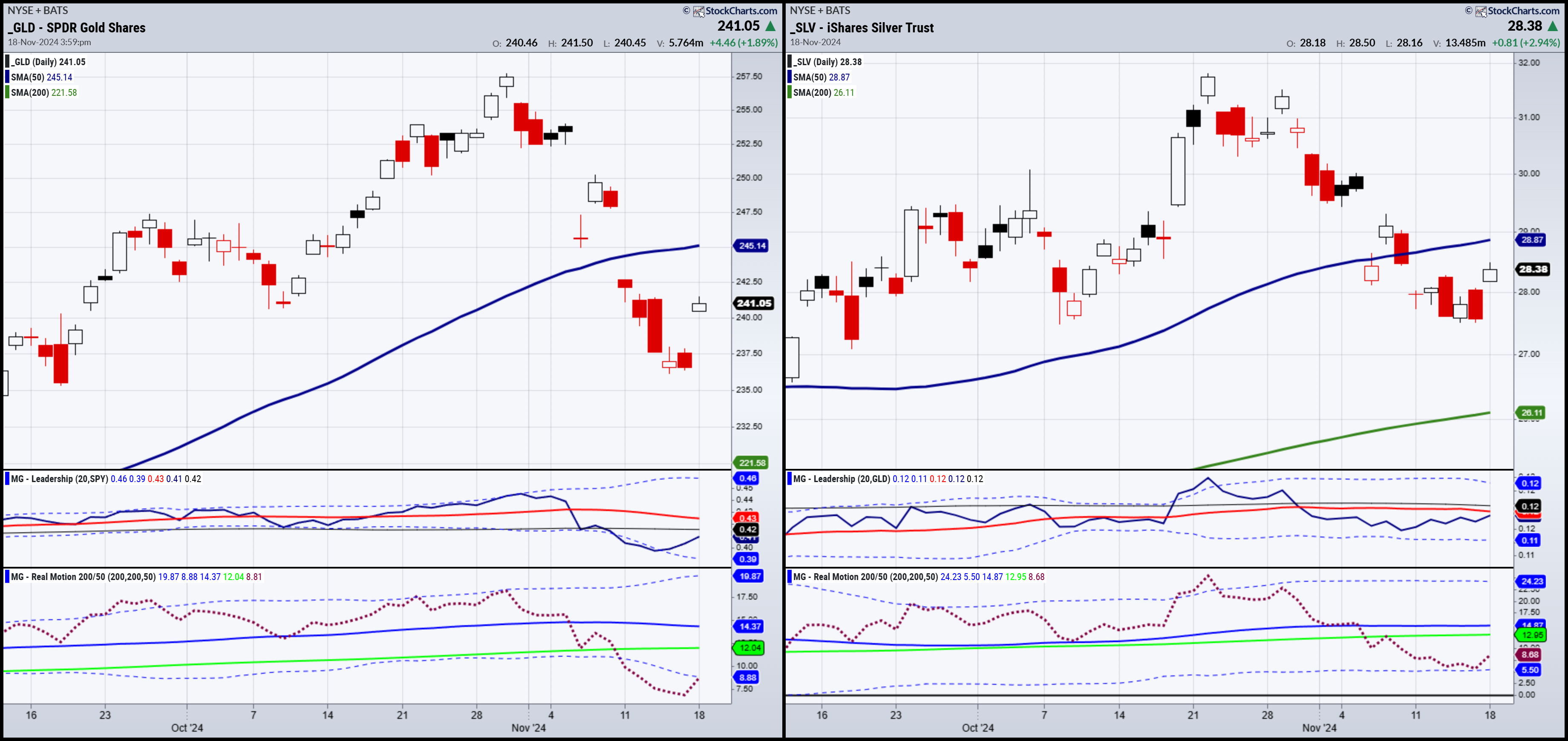Click the green 12.04 tag in GLD Real Motion
The image size is (1568, 741).
point(749,647)
